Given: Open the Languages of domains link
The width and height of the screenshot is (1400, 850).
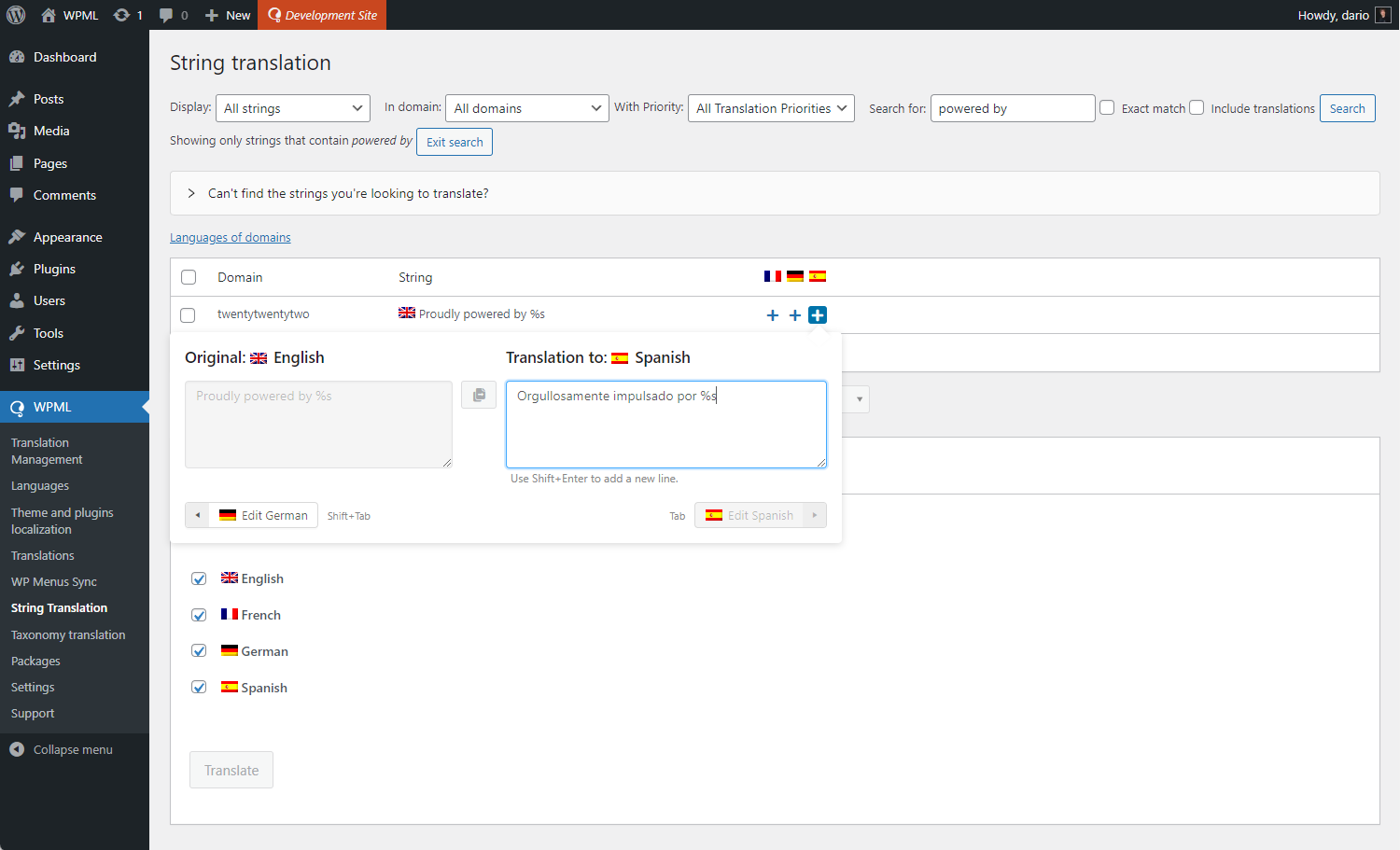Looking at the screenshot, I should point(231,238).
